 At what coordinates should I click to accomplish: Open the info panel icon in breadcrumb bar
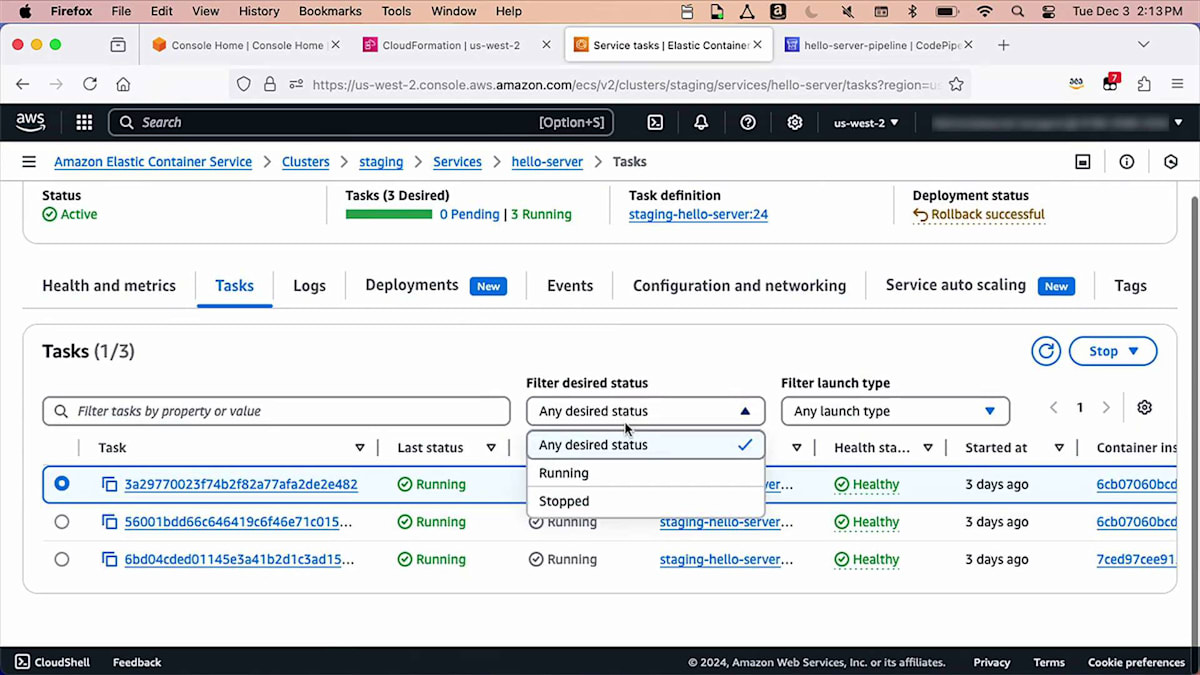coord(1127,162)
